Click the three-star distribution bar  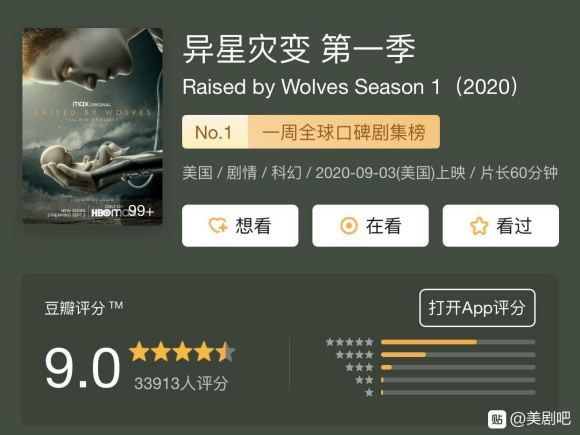pos(458,367)
